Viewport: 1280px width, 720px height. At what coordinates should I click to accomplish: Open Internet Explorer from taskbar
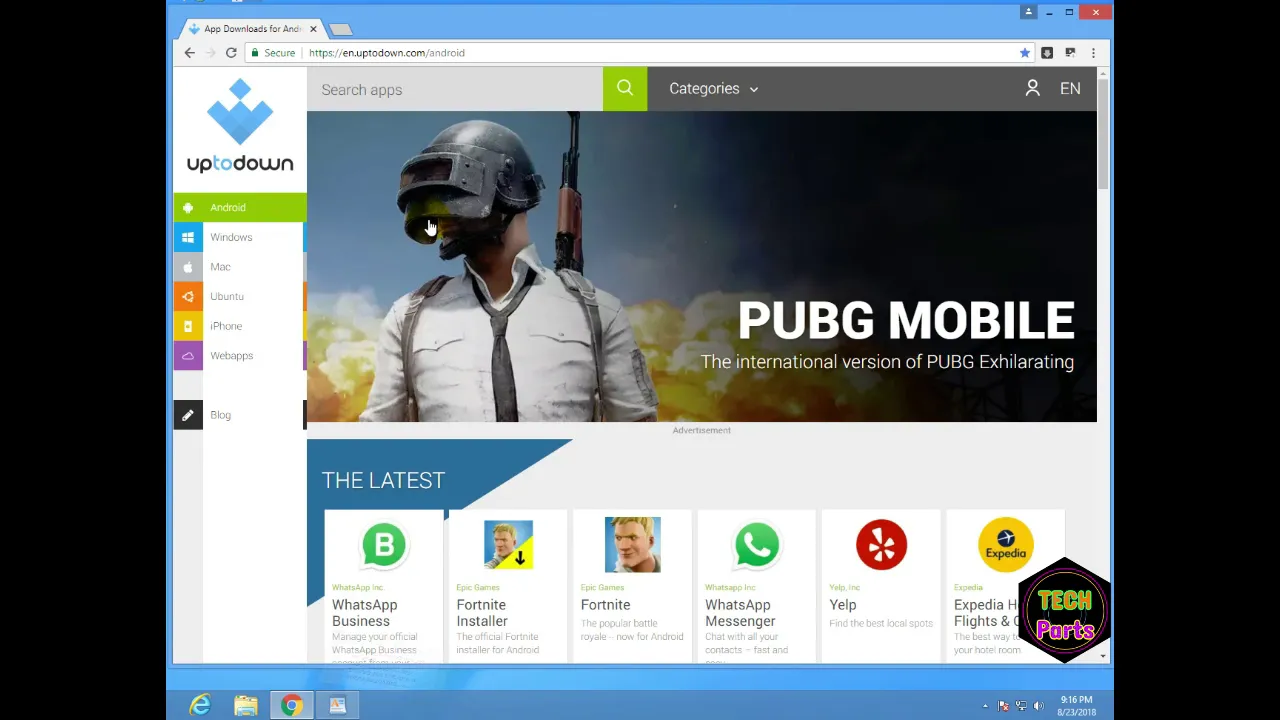click(x=200, y=706)
